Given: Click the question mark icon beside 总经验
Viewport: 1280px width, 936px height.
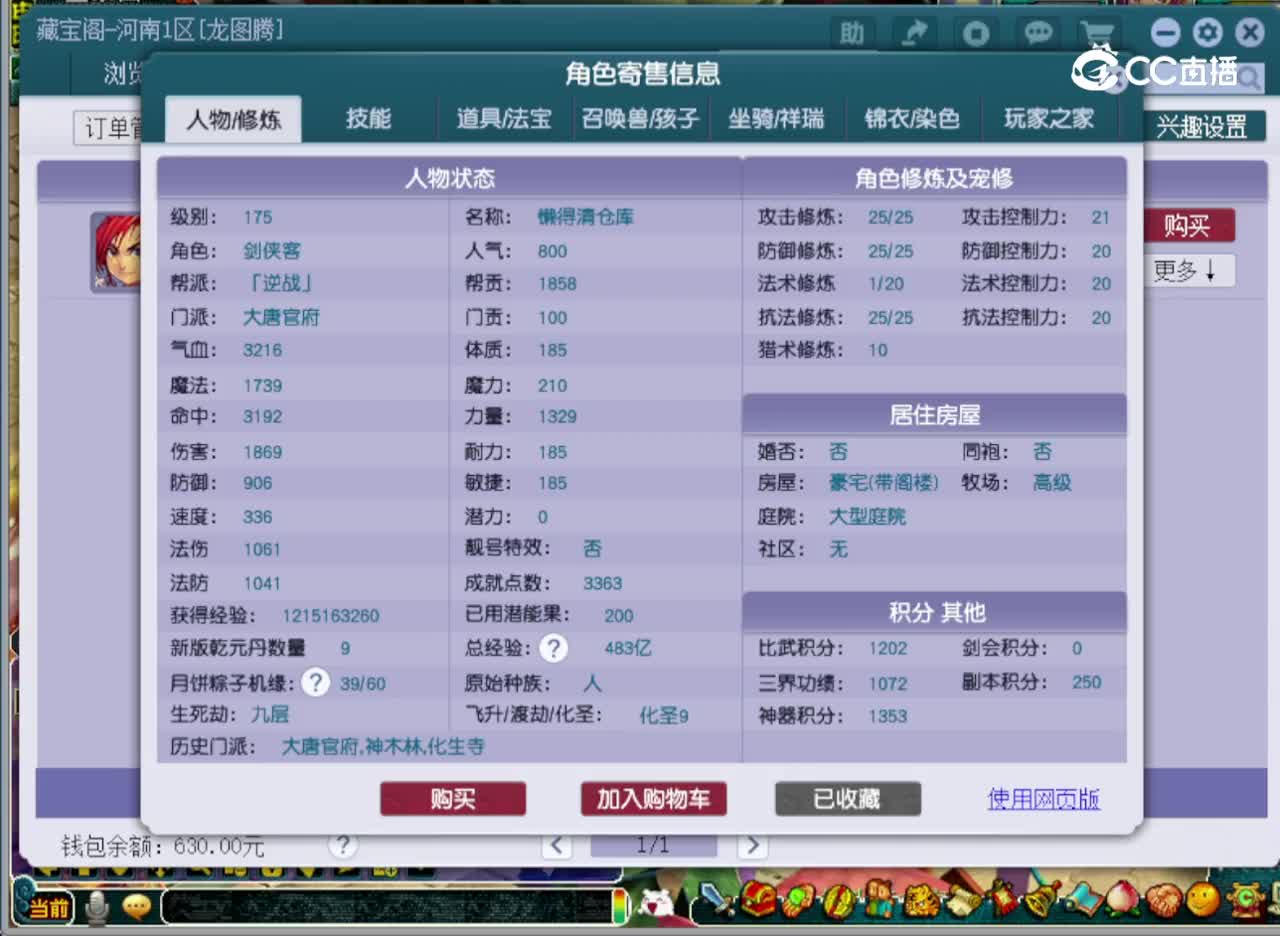Looking at the screenshot, I should click(x=554, y=649).
